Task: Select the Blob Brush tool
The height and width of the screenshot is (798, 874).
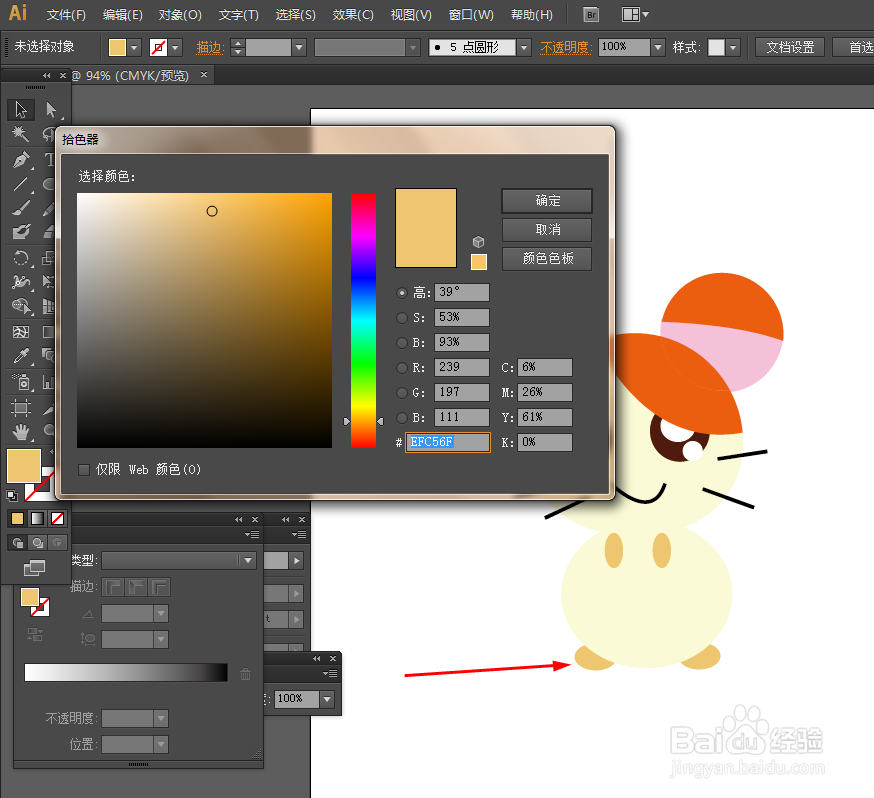Action: click(21, 232)
